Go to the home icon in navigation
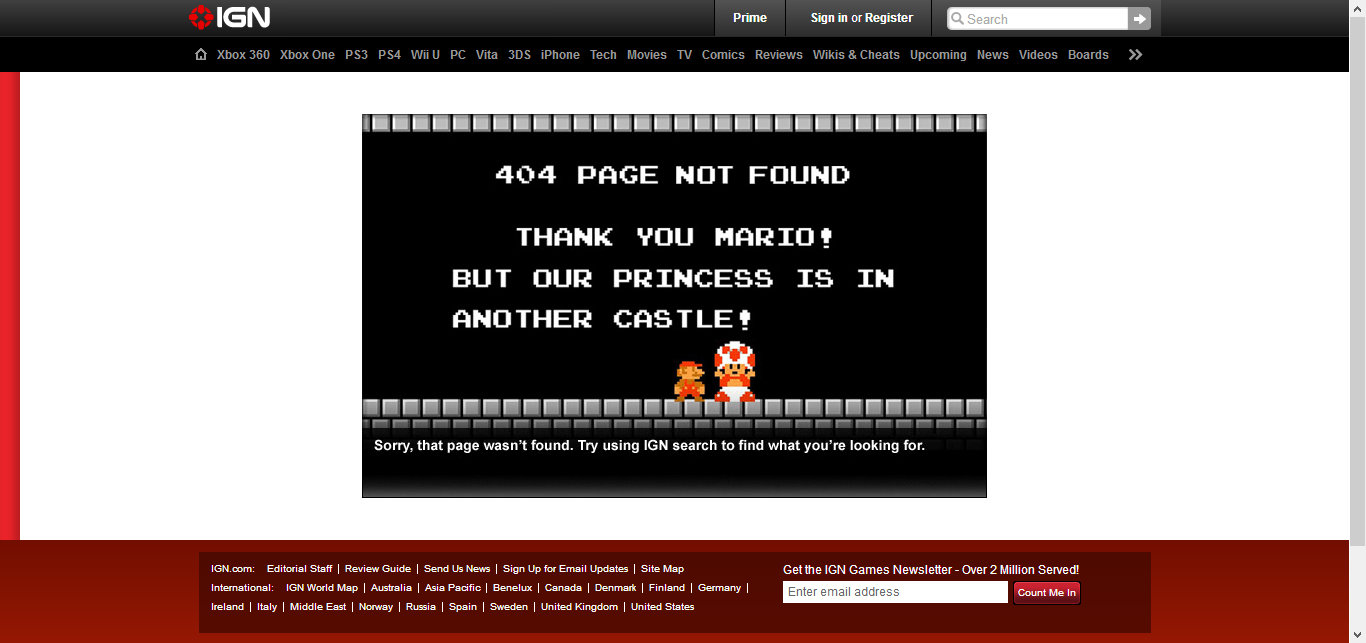 pyautogui.click(x=201, y=55)
